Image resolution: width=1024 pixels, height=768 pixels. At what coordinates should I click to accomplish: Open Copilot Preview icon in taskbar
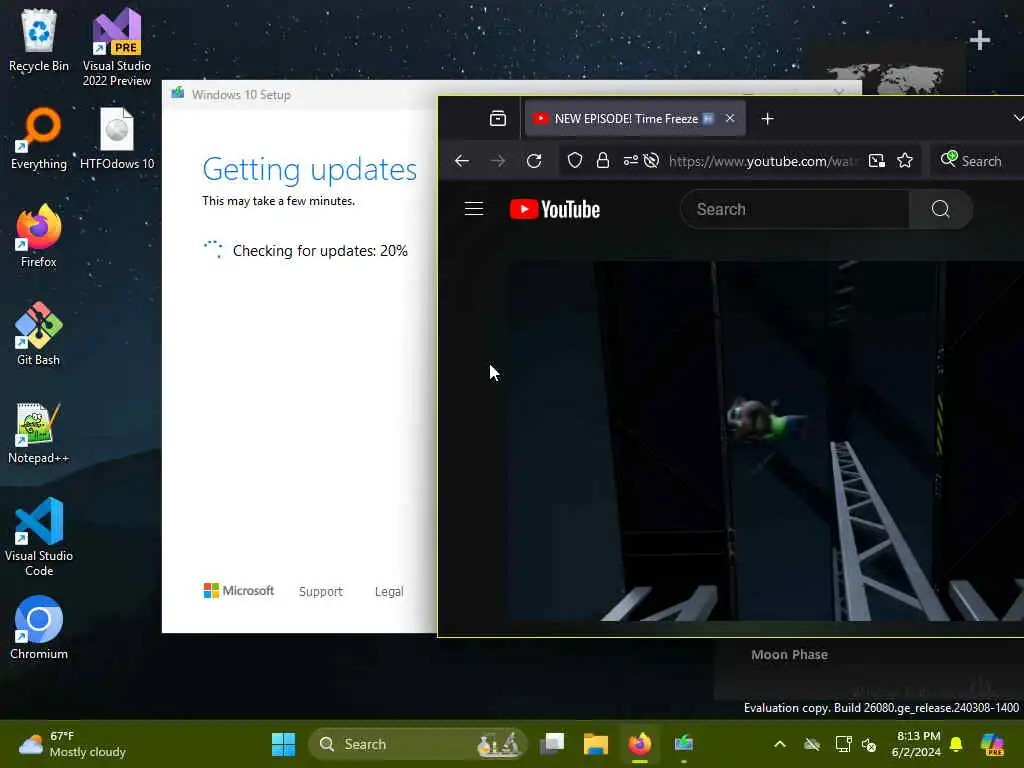click(992, 744)
